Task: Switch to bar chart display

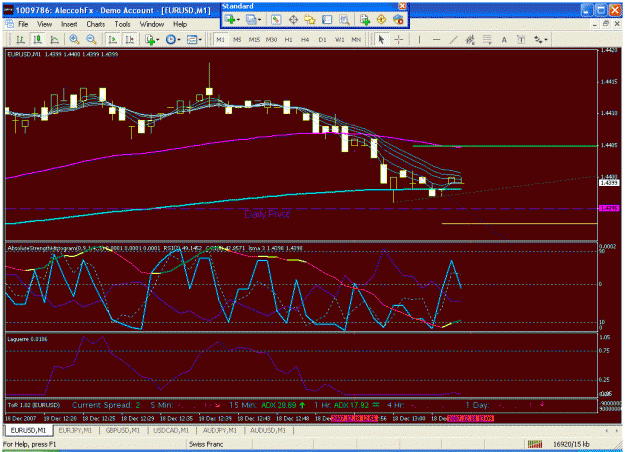Action: click(x=20, y=39)
